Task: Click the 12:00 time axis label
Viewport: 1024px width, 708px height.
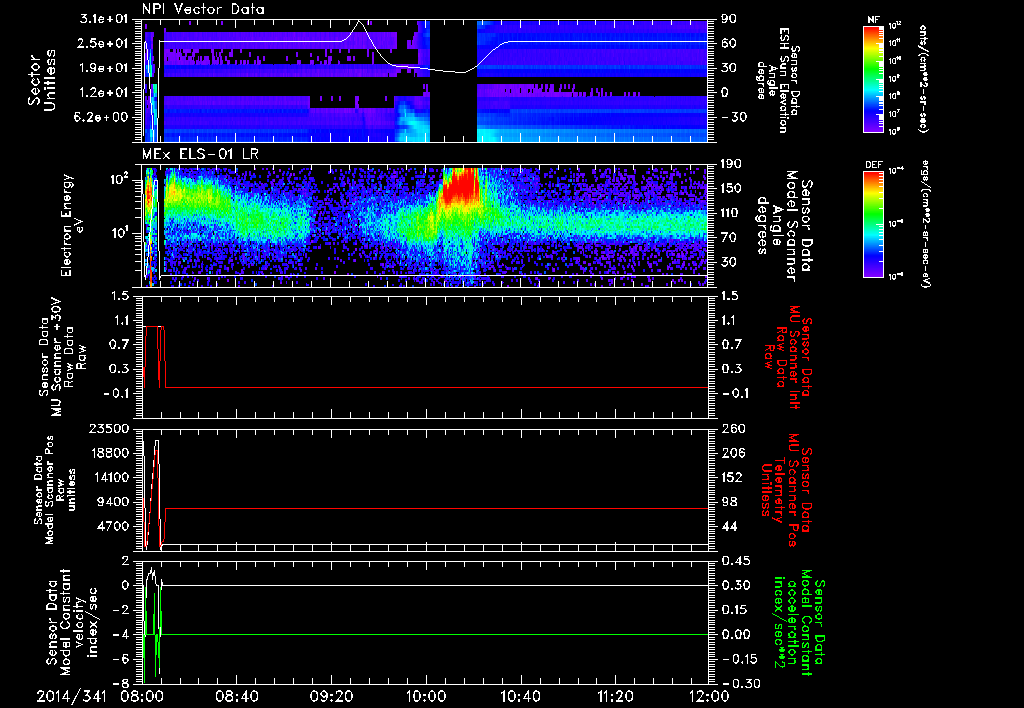Action: click(x=709, y=696)
